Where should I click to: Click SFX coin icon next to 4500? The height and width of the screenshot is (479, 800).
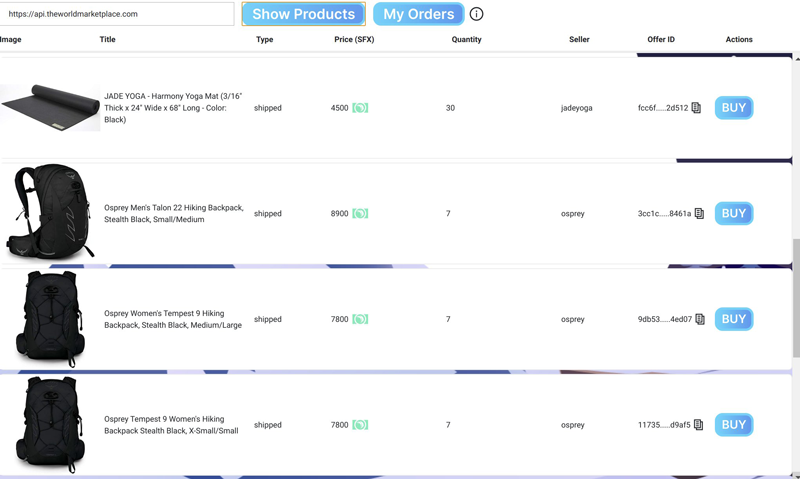(x=360, y=108)
